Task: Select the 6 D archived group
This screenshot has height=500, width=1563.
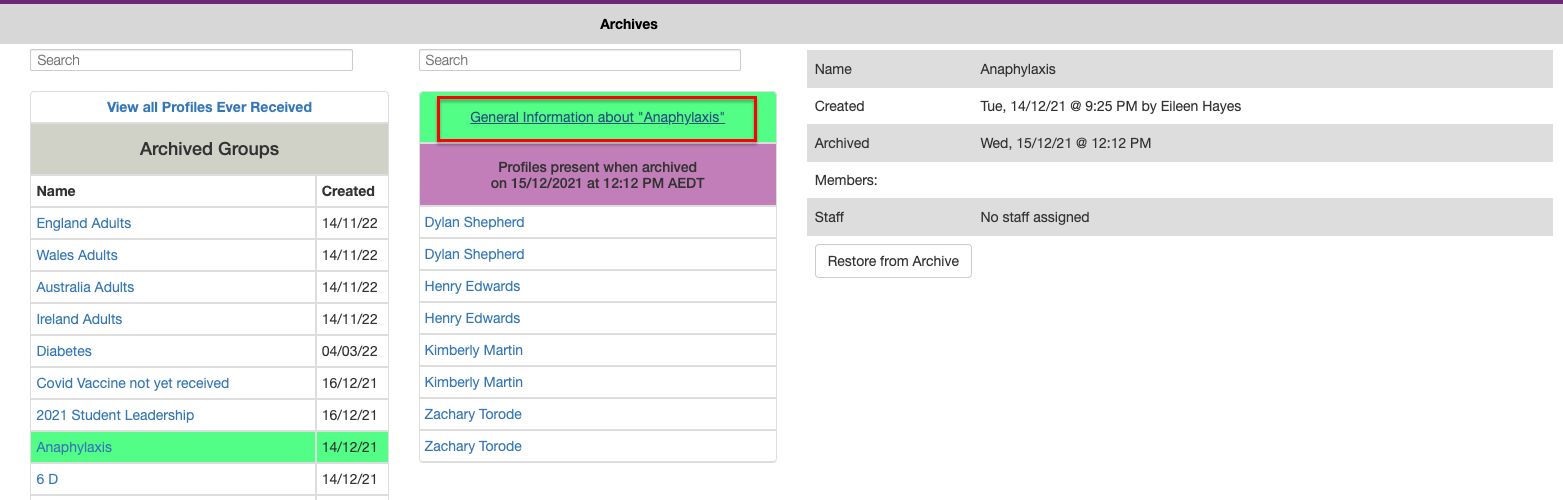Action: [47, 479]
